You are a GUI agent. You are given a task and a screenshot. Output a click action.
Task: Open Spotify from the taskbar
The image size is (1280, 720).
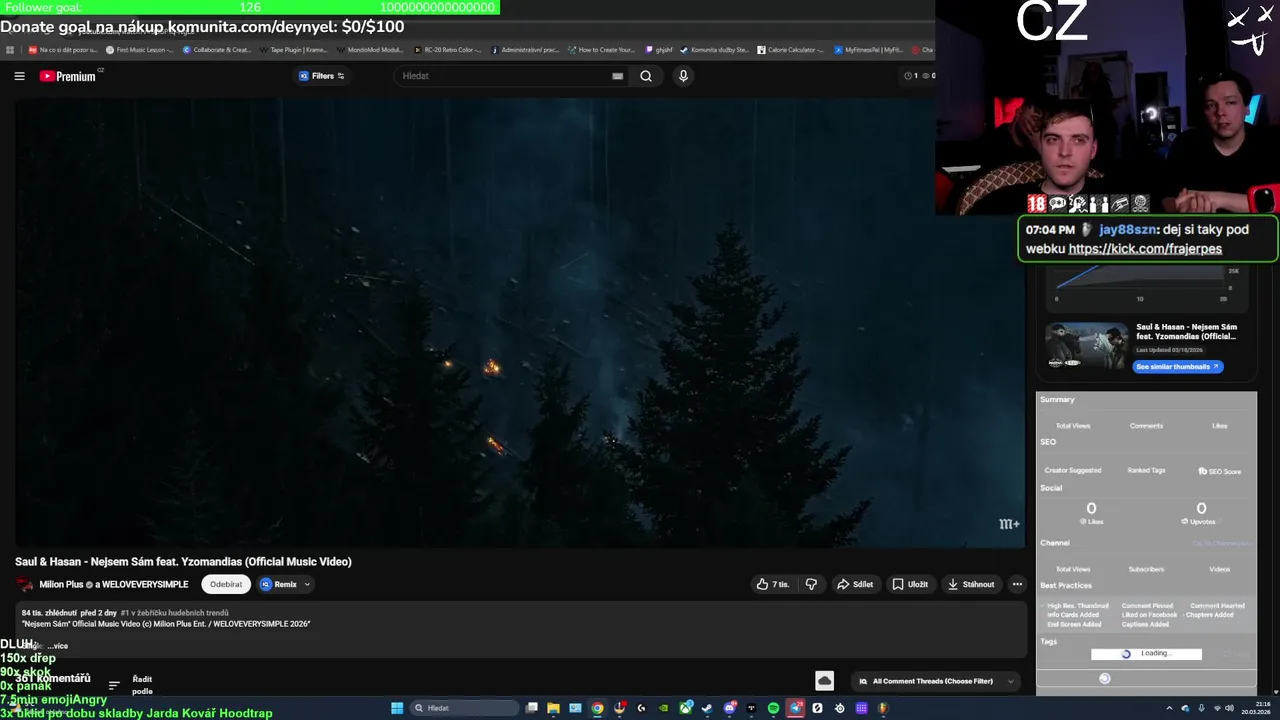(773, 708)
